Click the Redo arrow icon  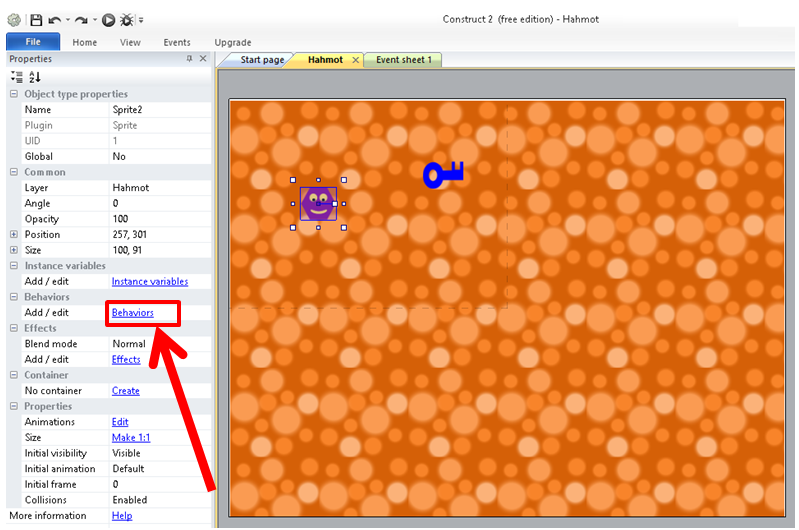(80, 19)
